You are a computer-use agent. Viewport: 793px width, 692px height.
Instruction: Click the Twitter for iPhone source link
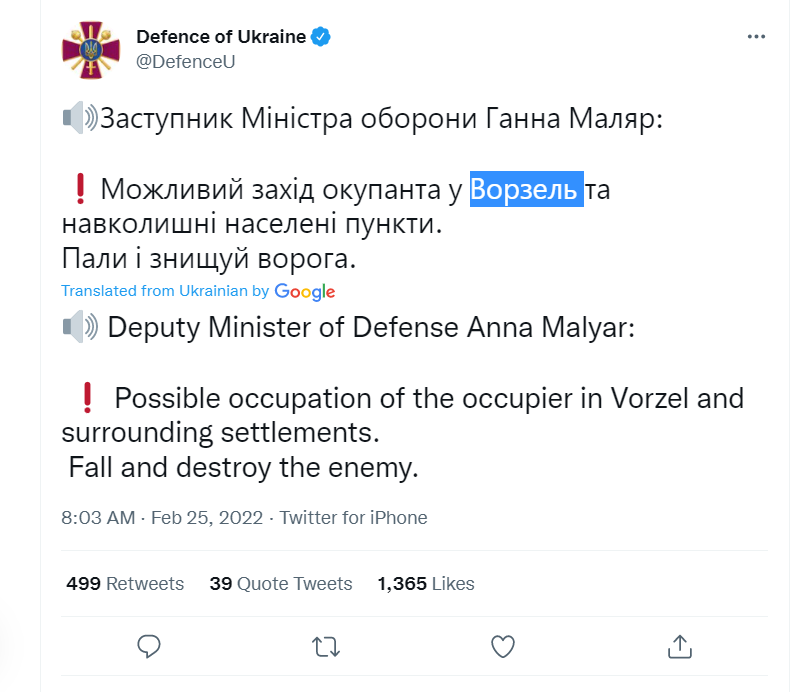point(353,518)
